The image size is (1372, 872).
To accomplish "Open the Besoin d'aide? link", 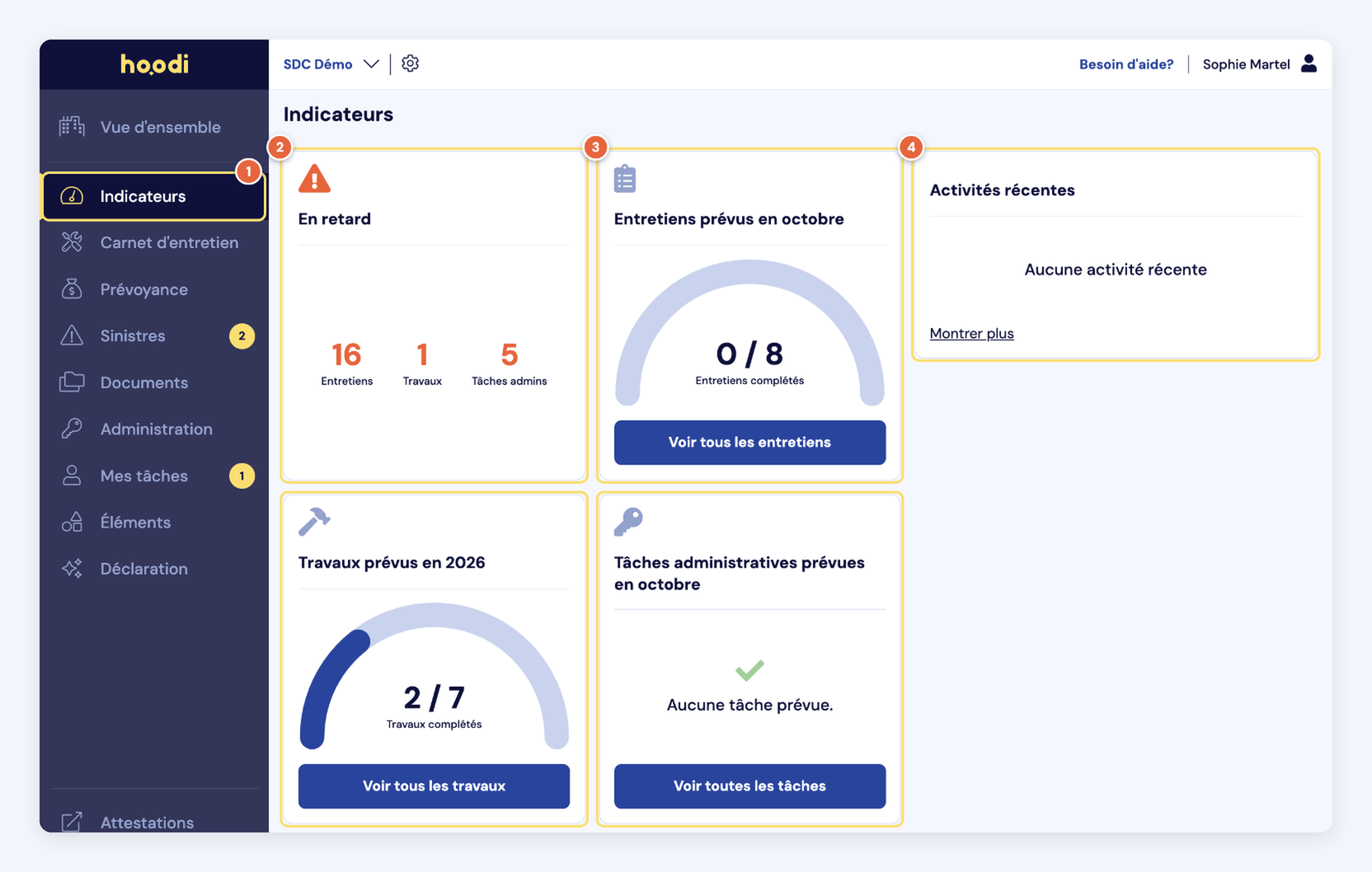I will tap(1125, 64).
